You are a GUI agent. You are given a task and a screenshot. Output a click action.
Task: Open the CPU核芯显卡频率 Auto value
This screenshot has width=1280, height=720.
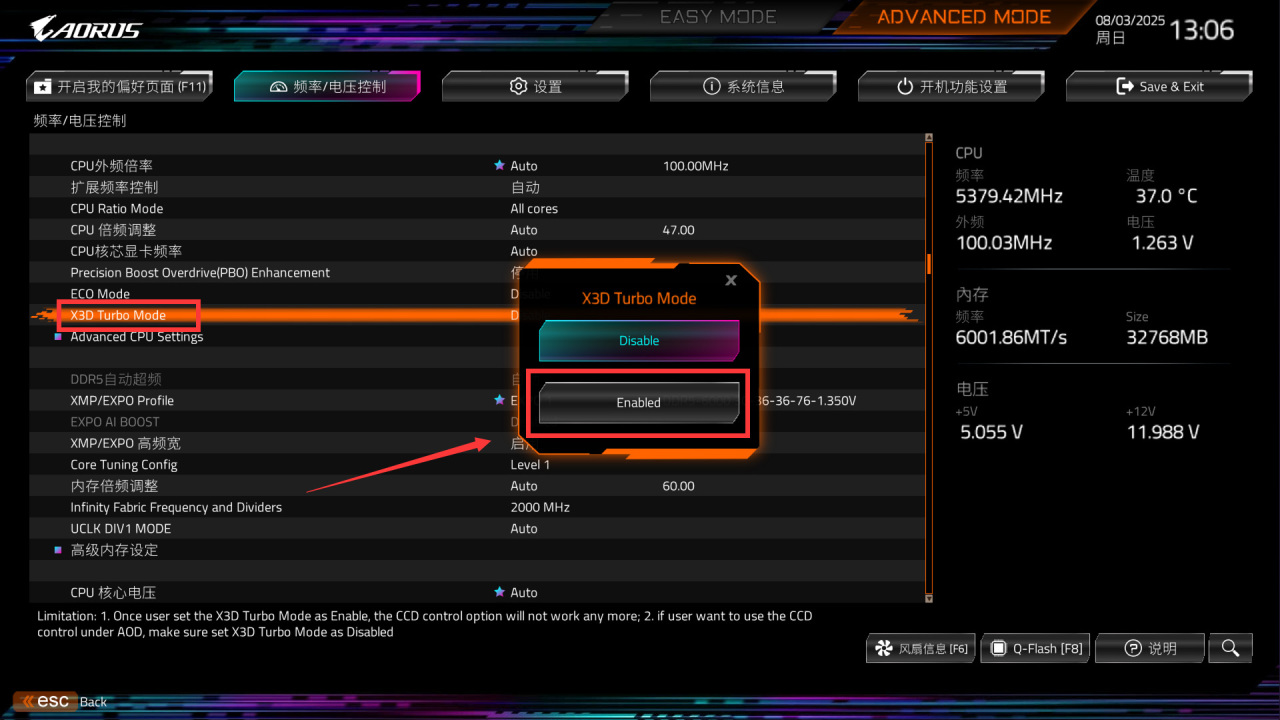pos(524,251)
